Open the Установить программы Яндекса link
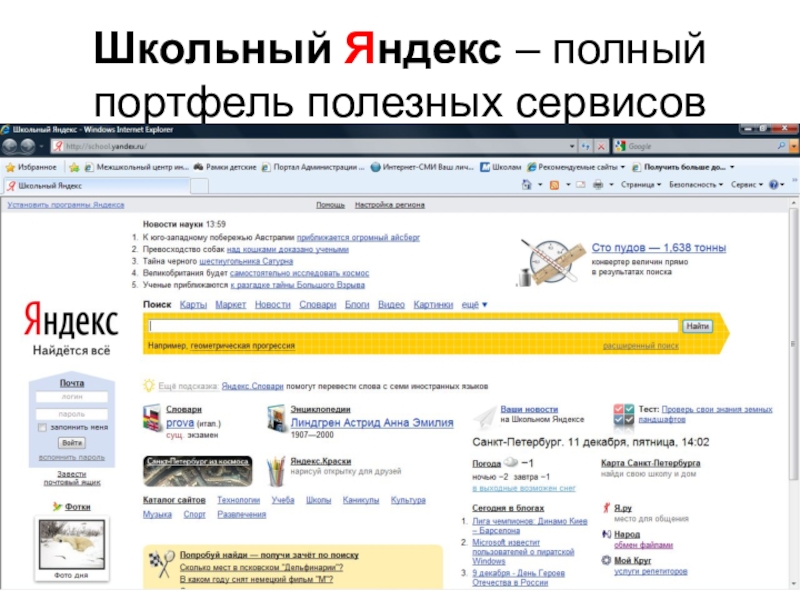800x600 pixels. [x=66, y=205]
